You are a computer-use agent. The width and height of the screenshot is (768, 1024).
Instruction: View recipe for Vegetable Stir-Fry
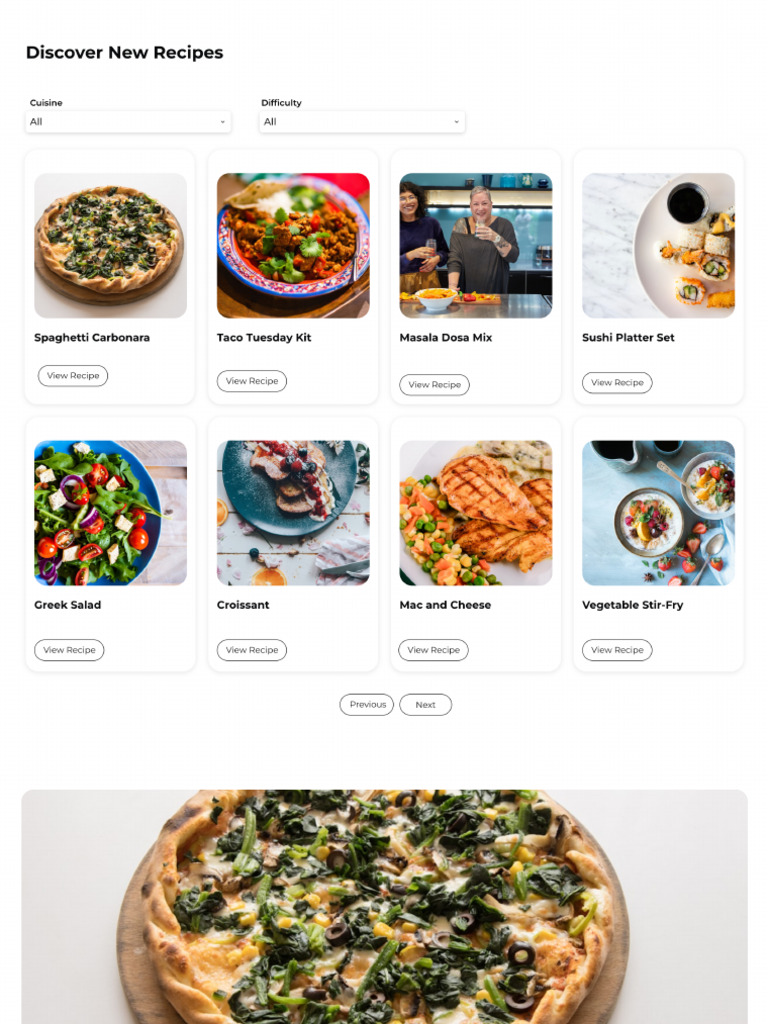point(617,650)
